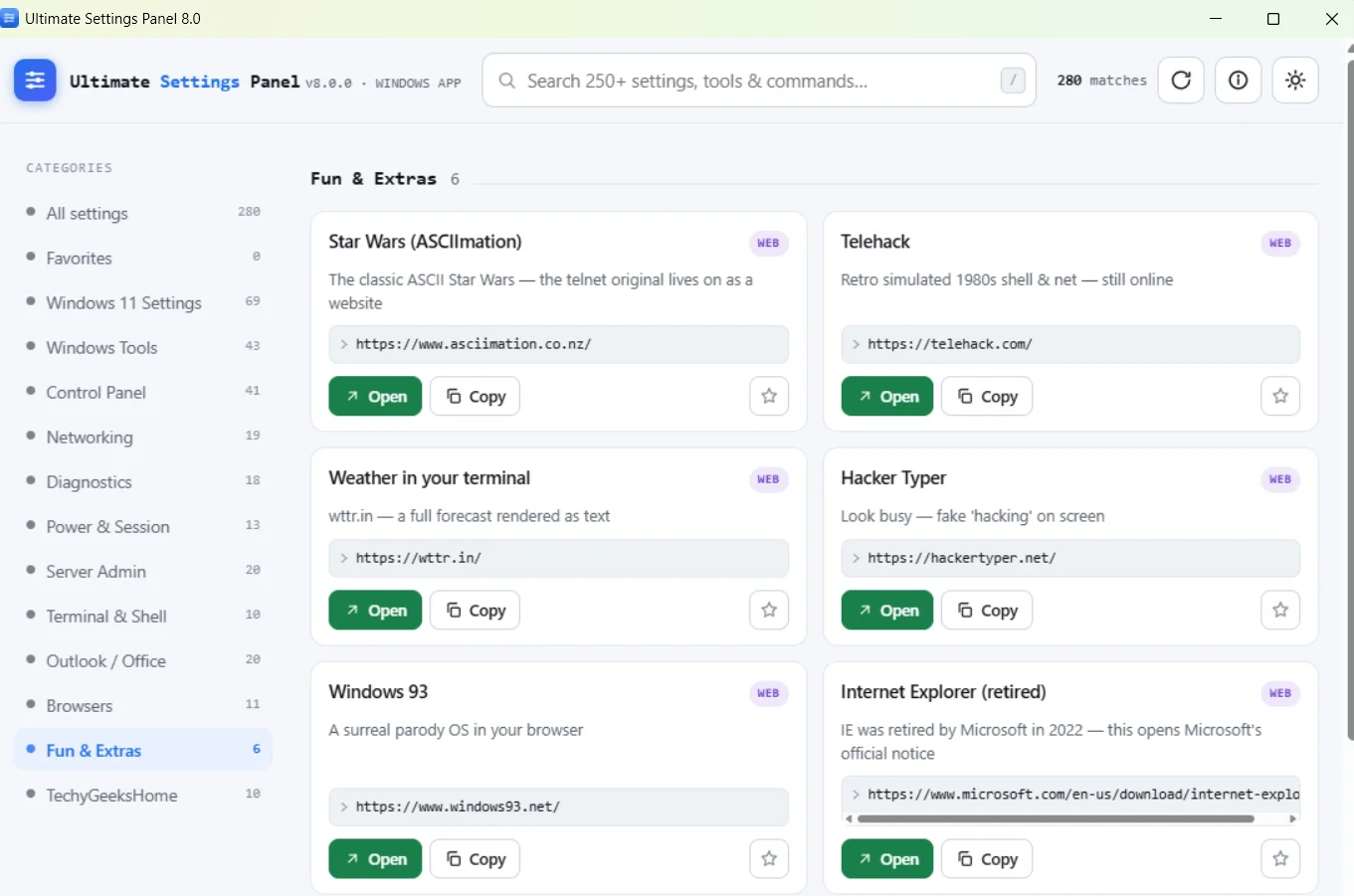Click the Telehack card title
The height and width of the screenshot is (896, 1354).
[x=875, y=242]
